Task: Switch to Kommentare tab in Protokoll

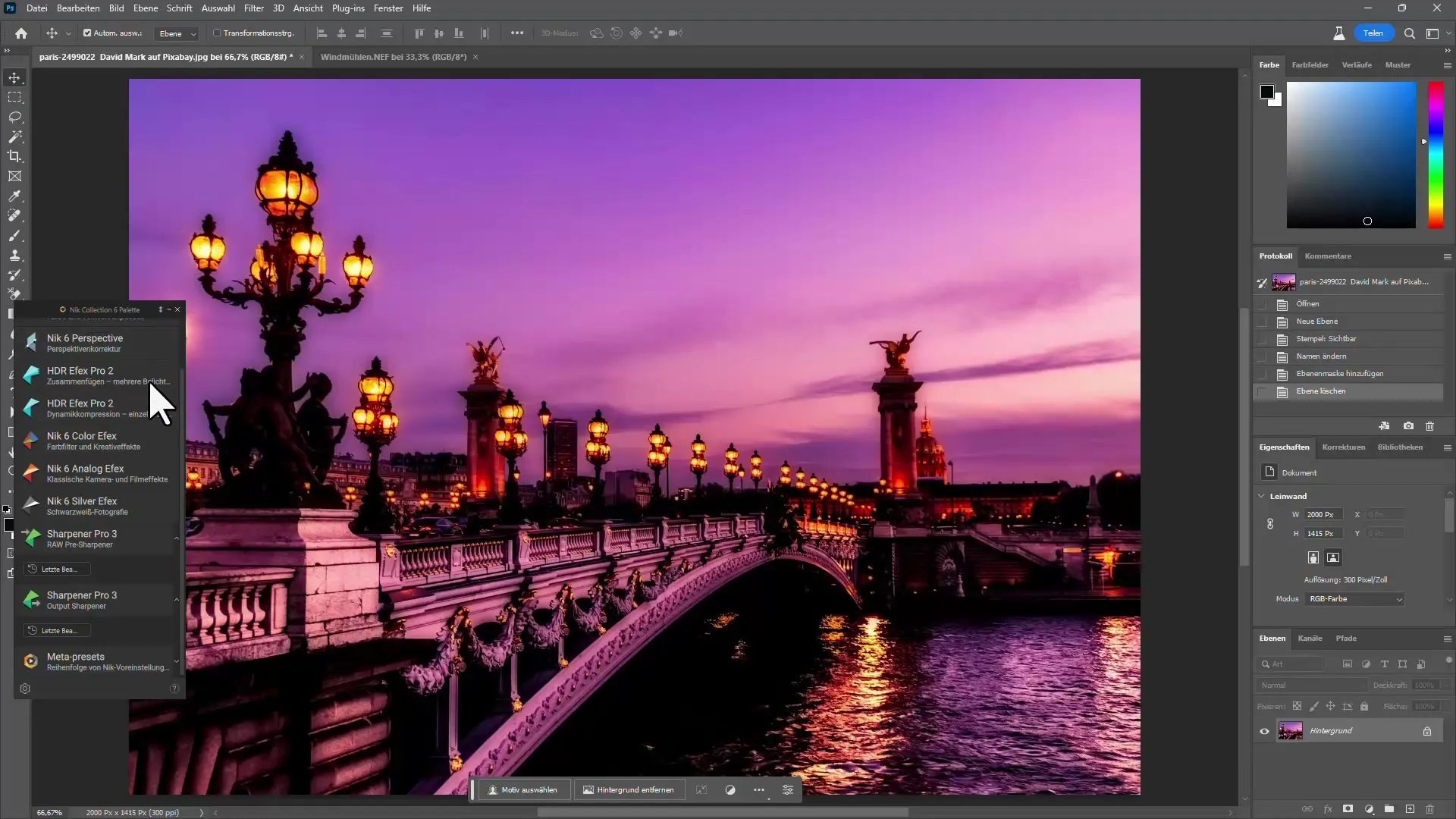Action: tap(1327, 256)
